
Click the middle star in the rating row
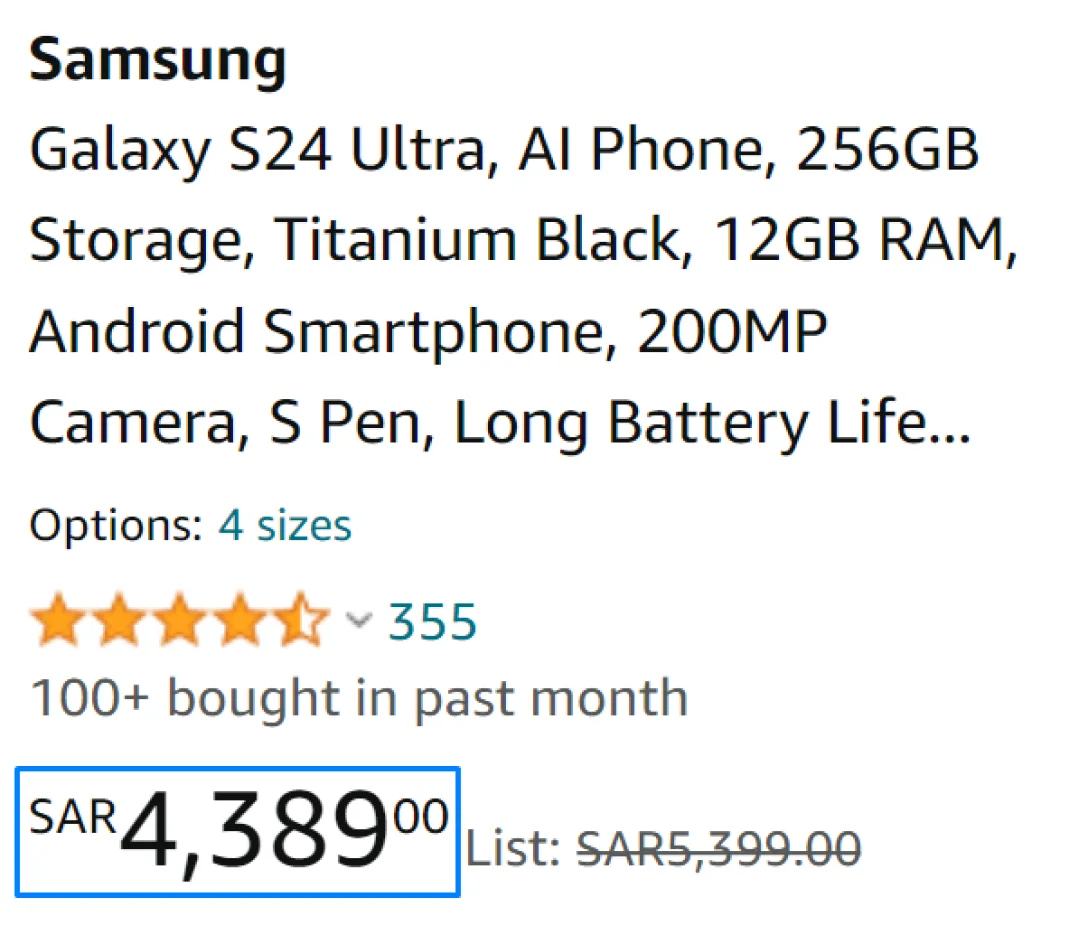point(180,620)
